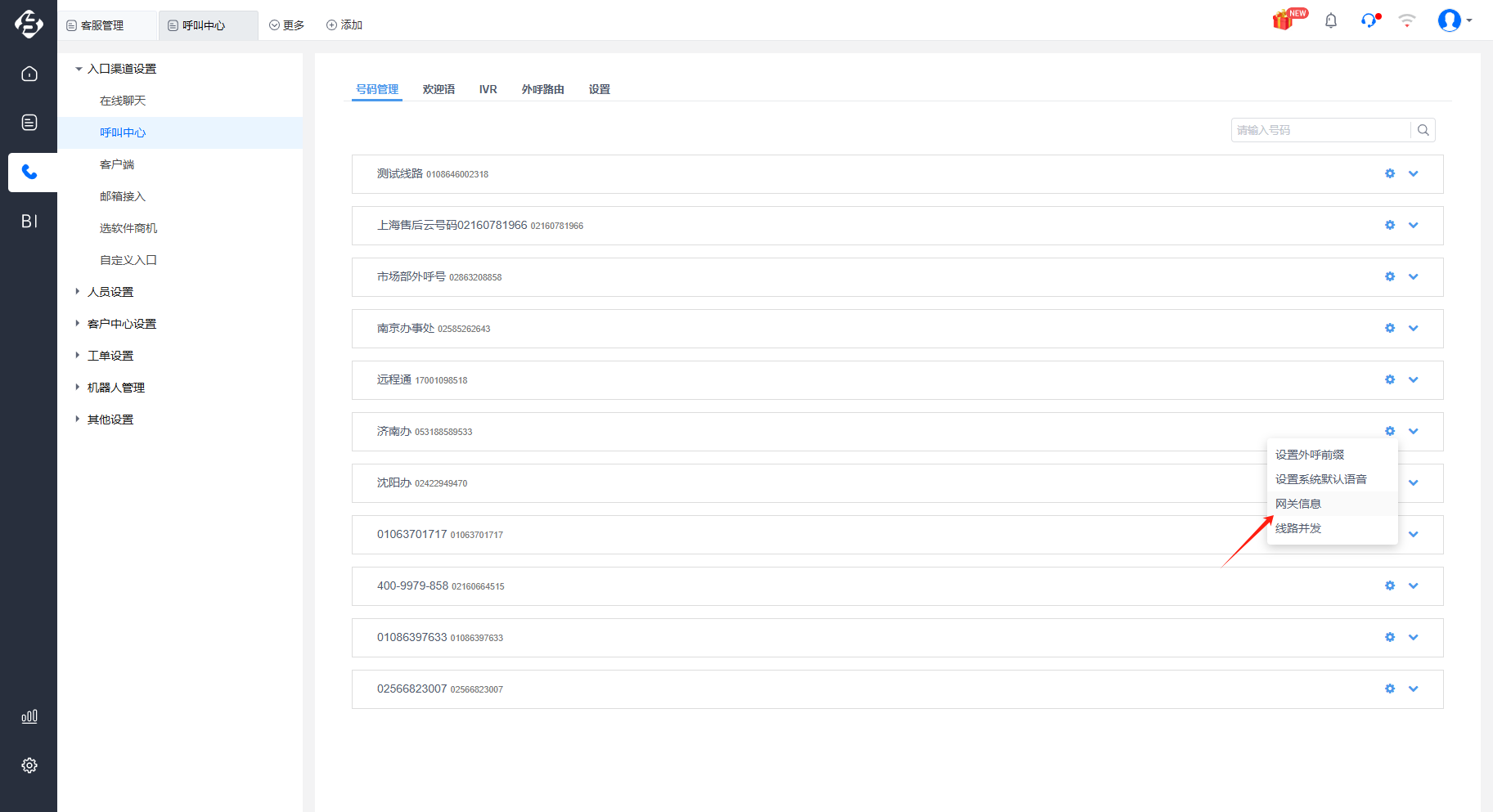Switch to the IVR tab
Viewport: 1493px width, 812px height.
coord(488,89)
